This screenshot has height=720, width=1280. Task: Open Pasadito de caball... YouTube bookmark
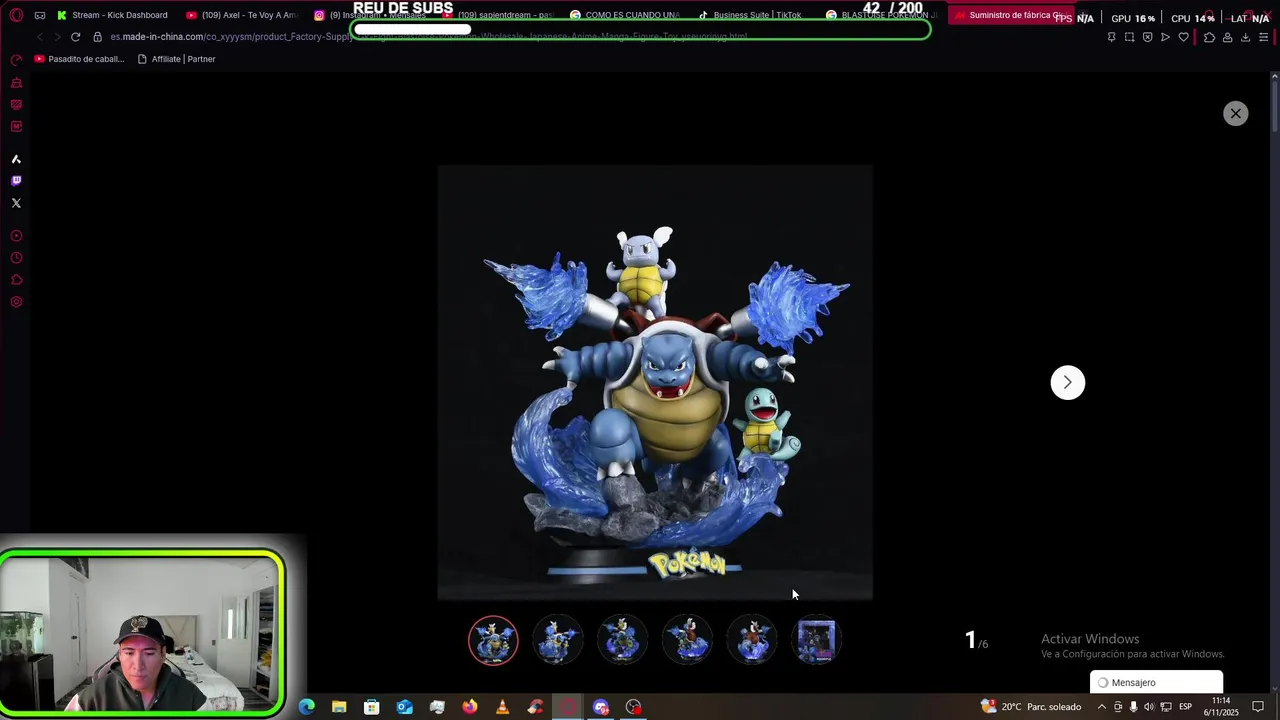tap(79, 59)
